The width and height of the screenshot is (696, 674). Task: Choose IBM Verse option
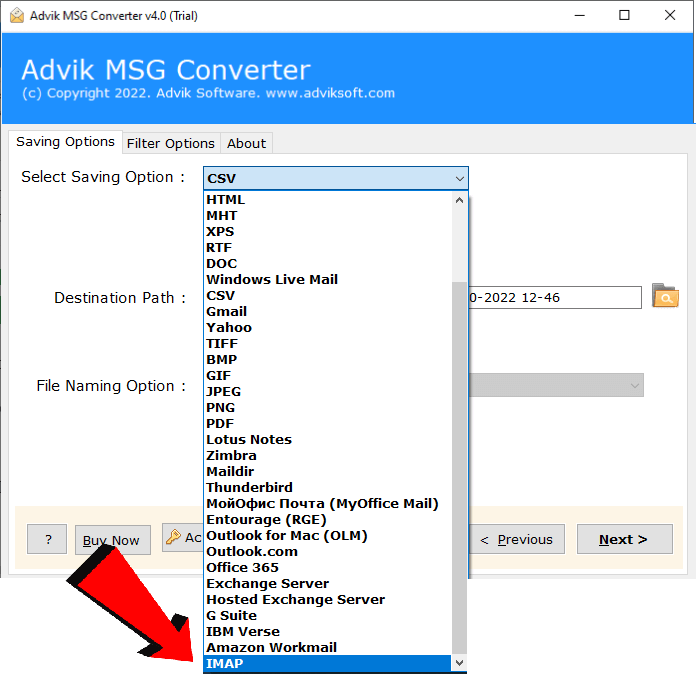point(328,631)
